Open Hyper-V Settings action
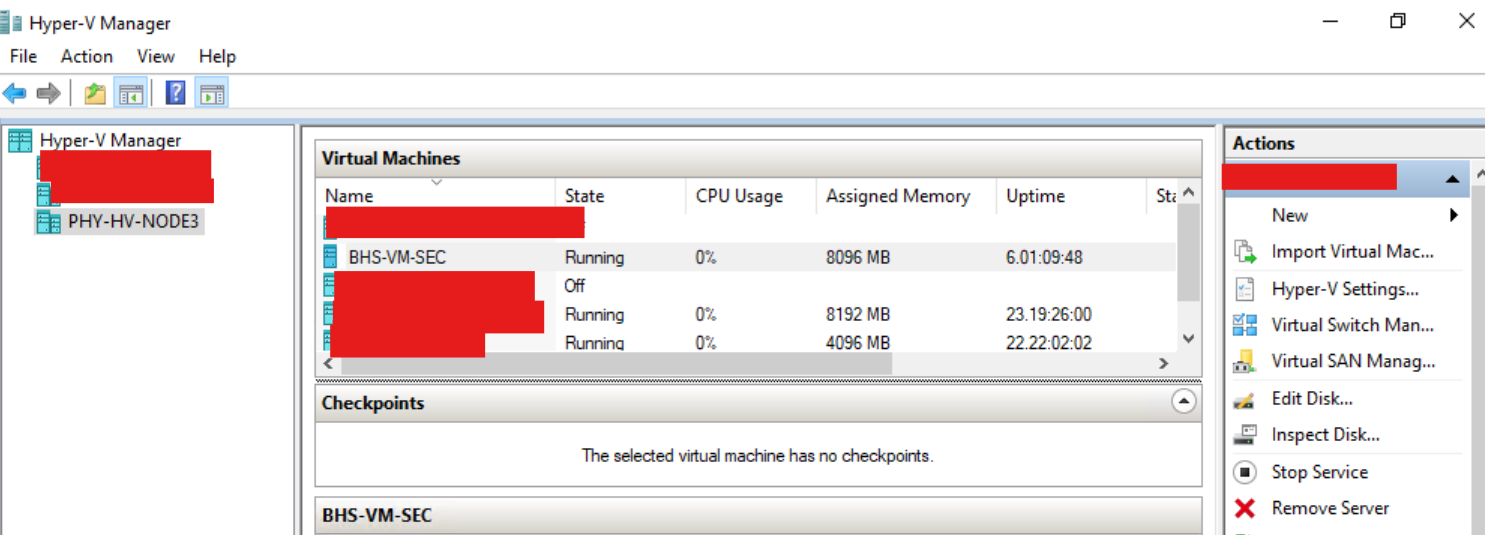The height and width of the screenshot is (535, 1485). click(x=1345, y=289)
